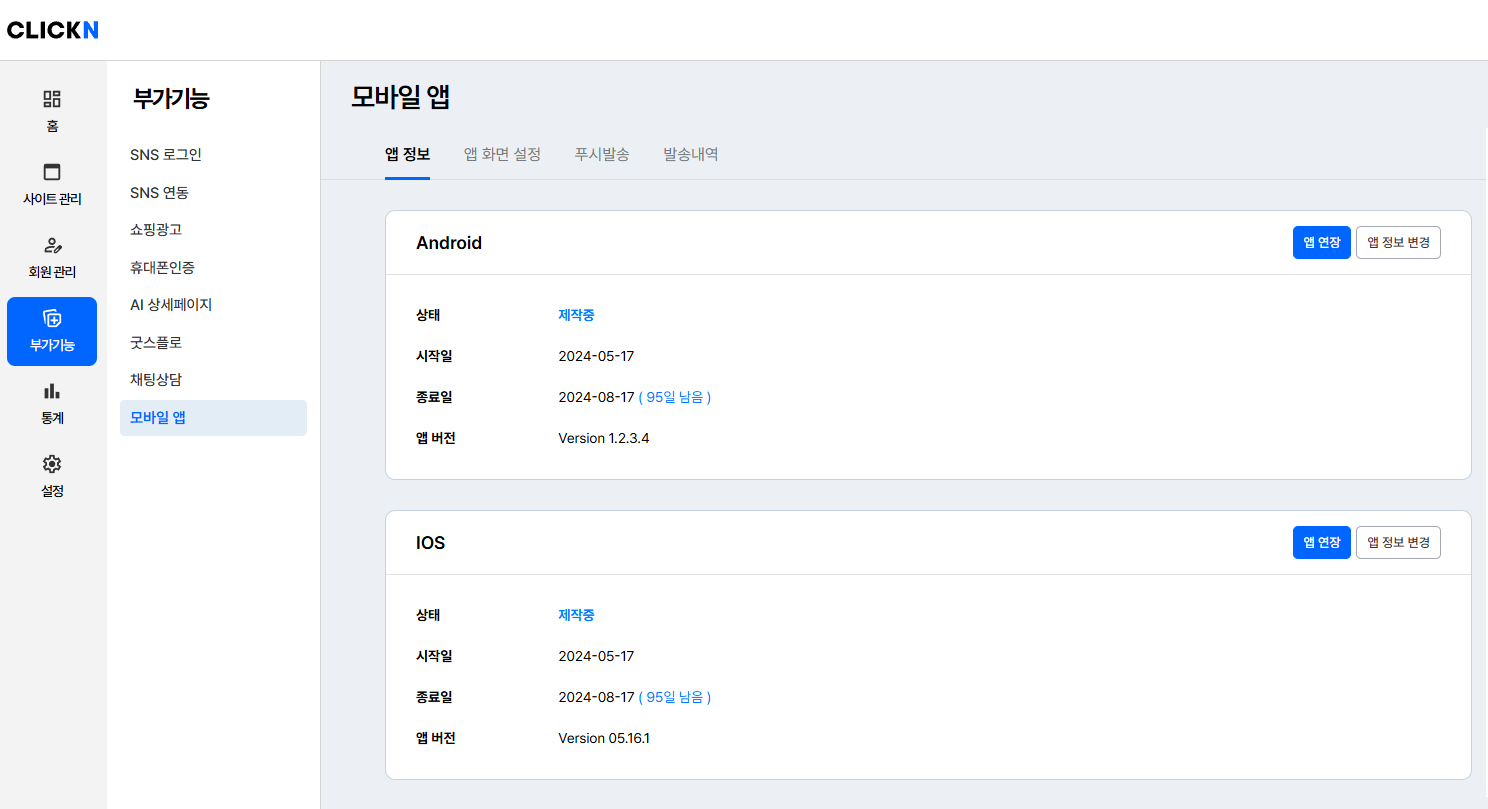Click the add-on features icon
Image resolution: width=1488 pixels, height=809 pixels.
tap(52, 319)
